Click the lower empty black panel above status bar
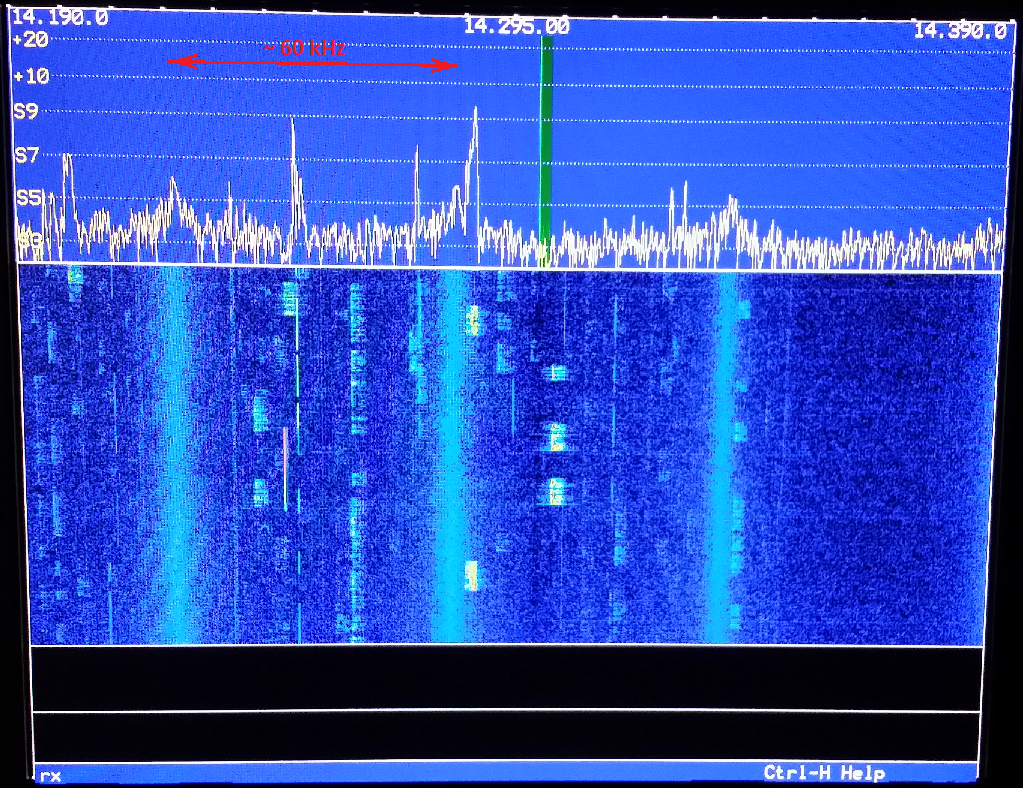This screenshot has height=788, width=1023. point(507,736)
